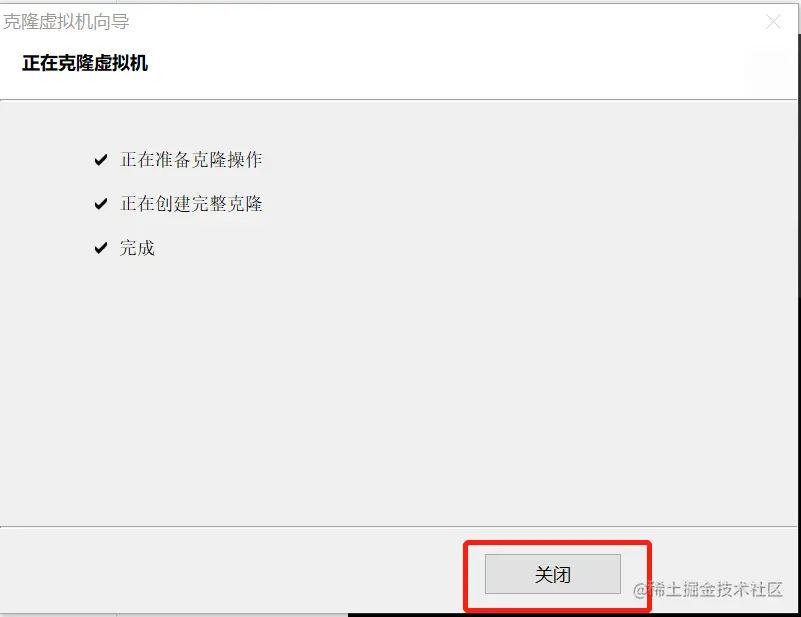Click the separator line above the button bar
This screenshot has height=617, width=801.
coord(398,527)
